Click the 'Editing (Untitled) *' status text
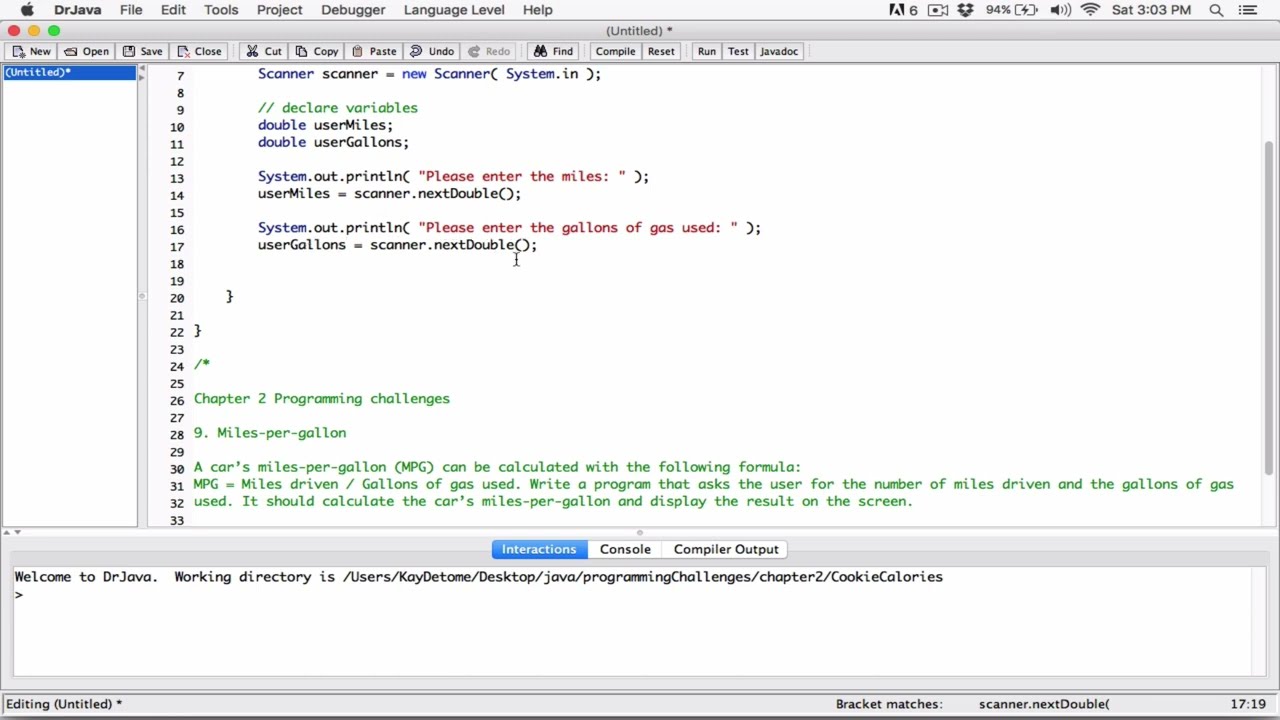Viewport: 1280px width, 720px height. point(64,704)
